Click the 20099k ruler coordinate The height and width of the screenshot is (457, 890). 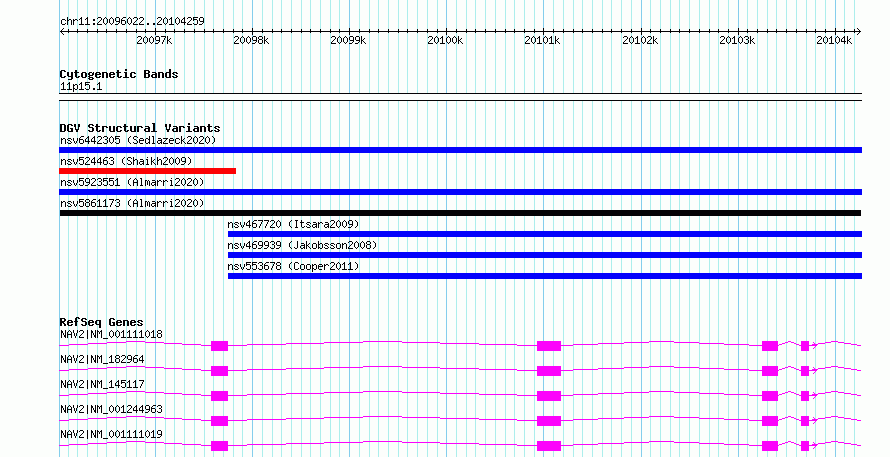point(349,40)
